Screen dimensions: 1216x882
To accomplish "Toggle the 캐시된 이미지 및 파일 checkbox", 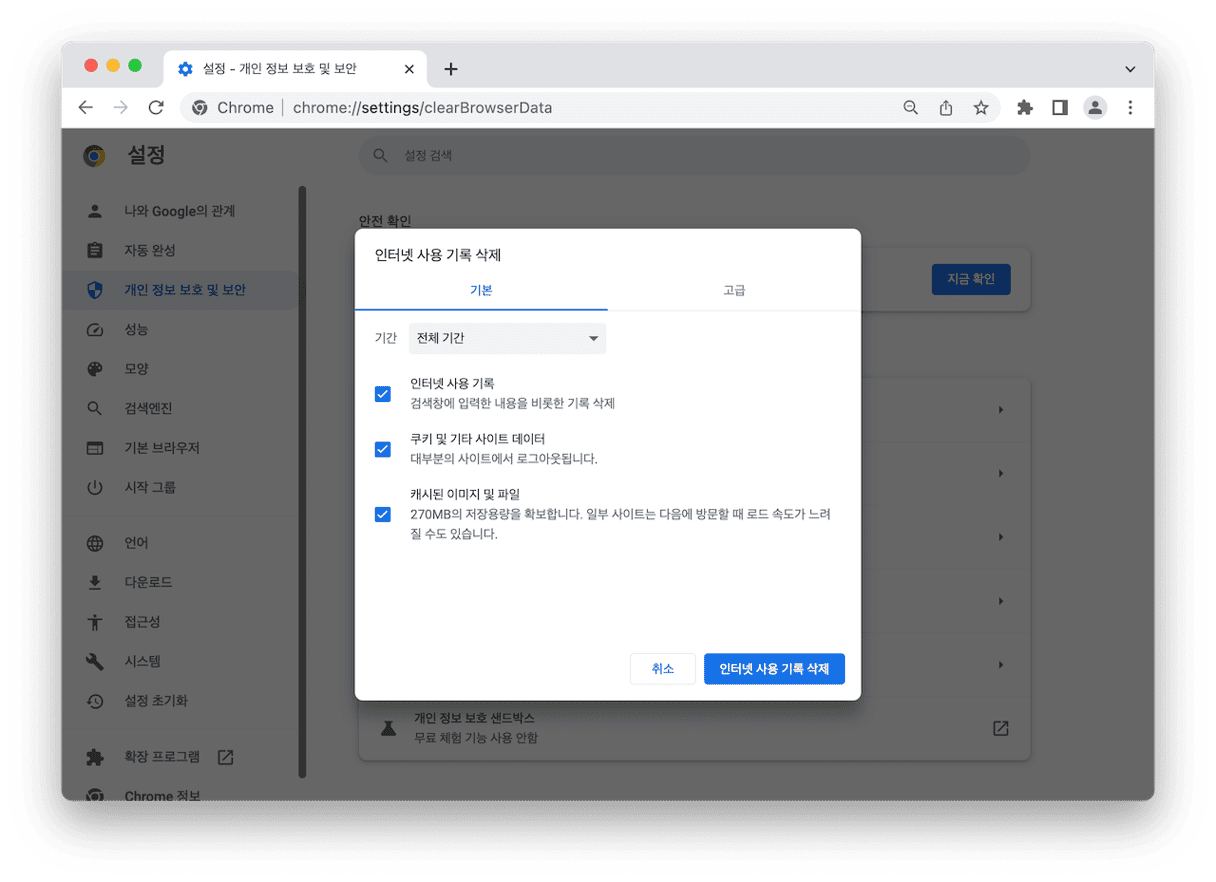I will pos(382,514).
